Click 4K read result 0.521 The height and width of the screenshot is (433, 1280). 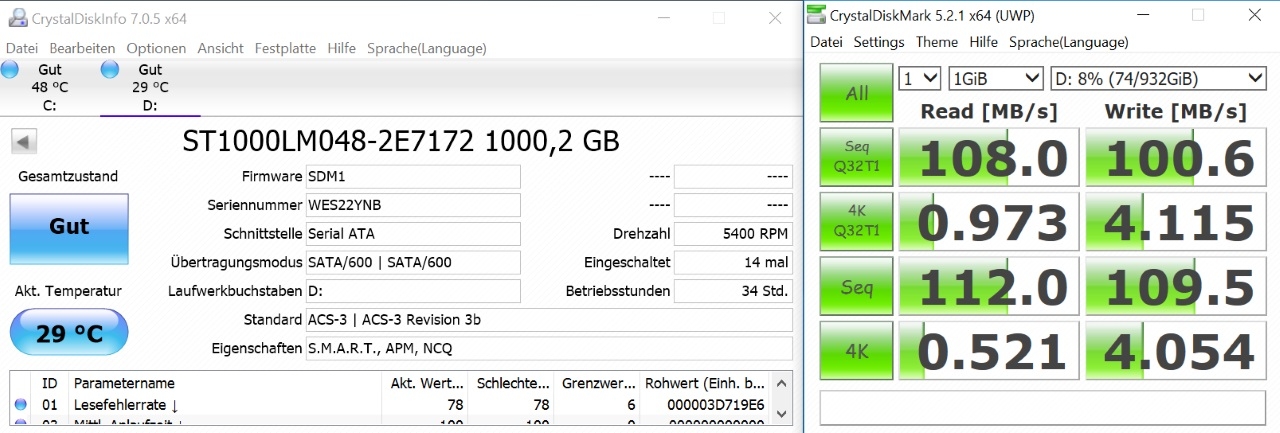point(990,351)
